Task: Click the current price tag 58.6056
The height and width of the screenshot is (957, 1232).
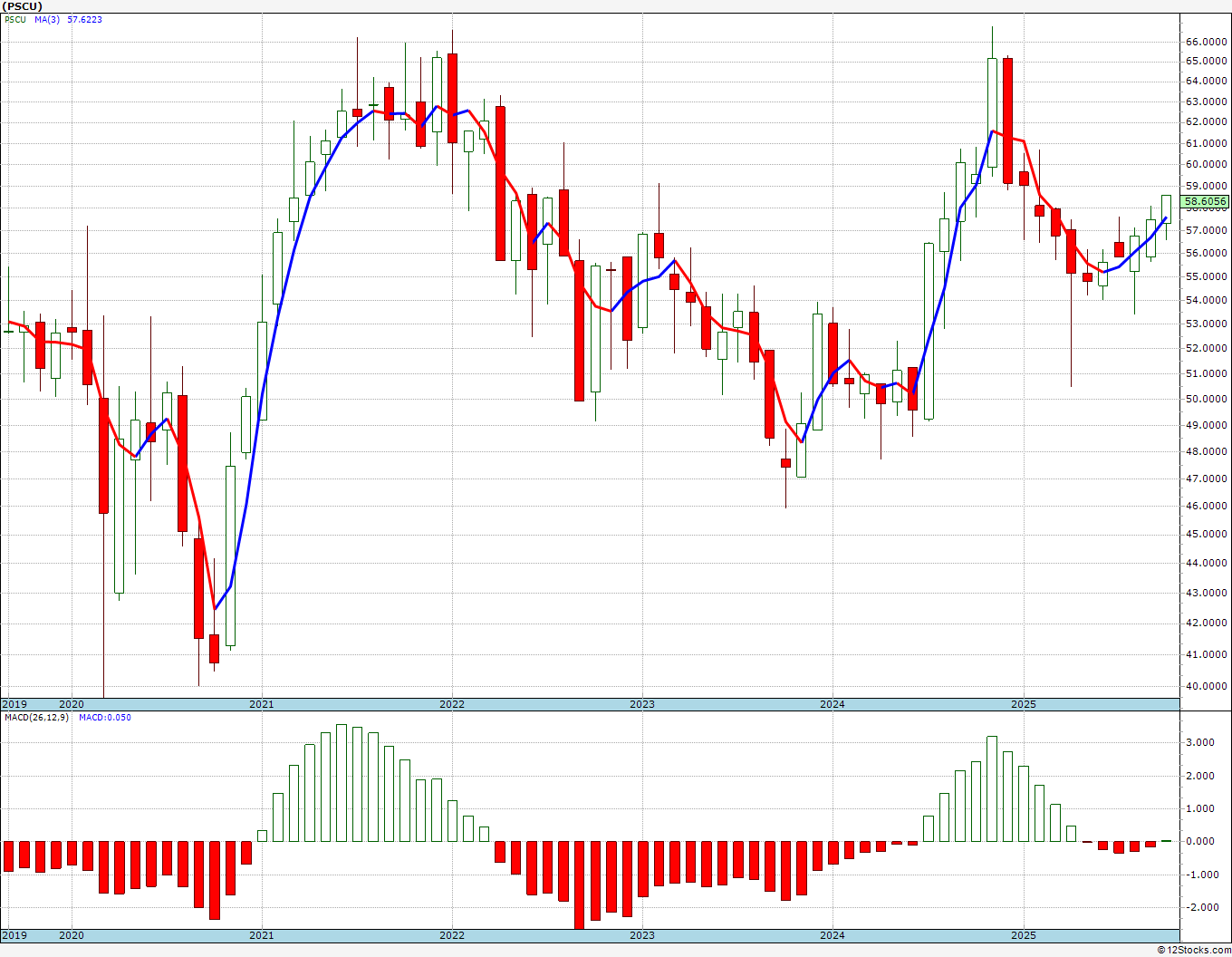Action: click(1206, 202)
